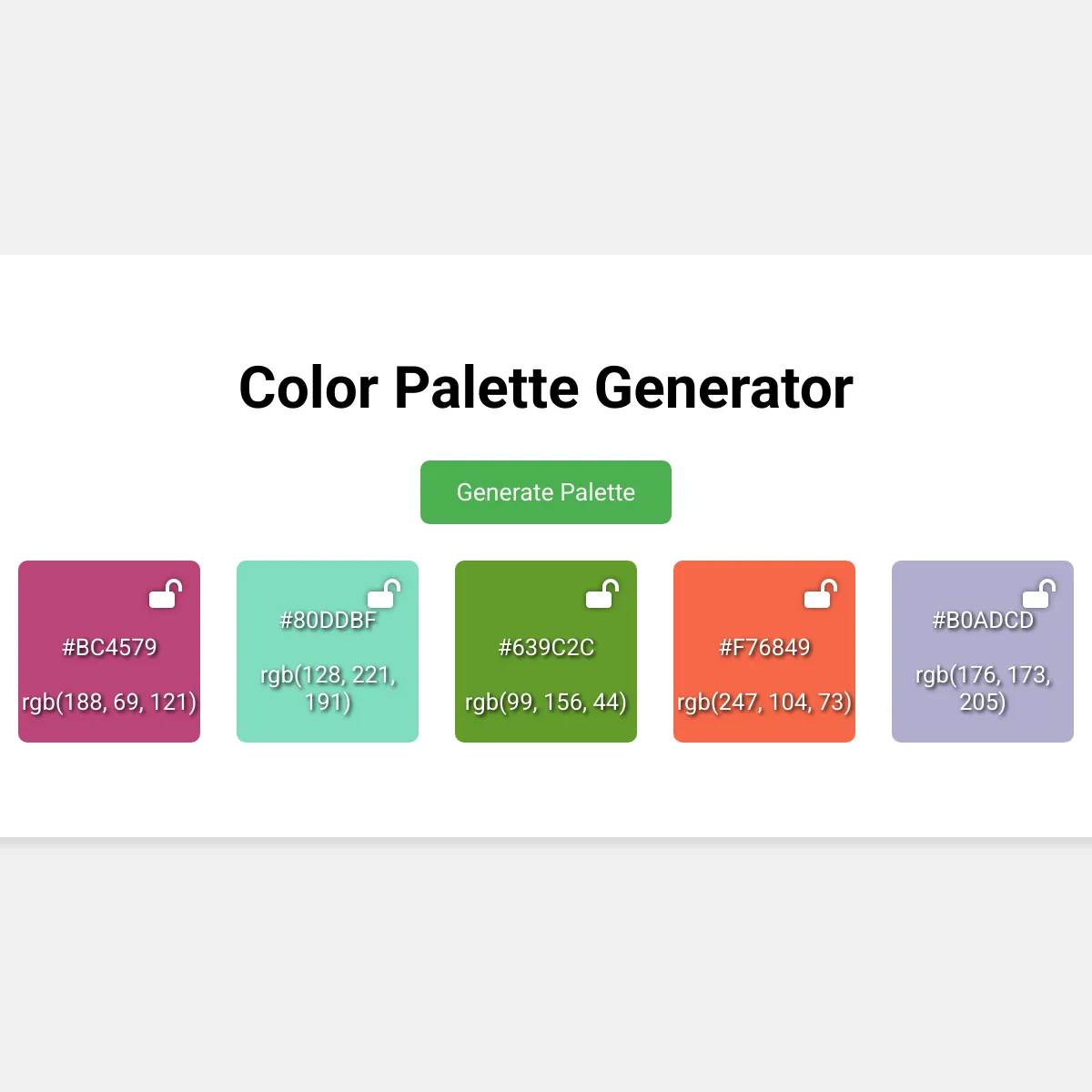1092x1092 pixels.
Task: Select the green #639C2C color swatch
Action: [x=546, y=652]
